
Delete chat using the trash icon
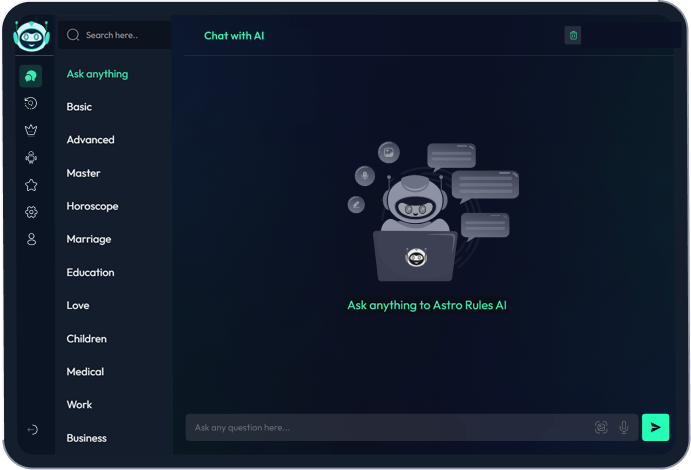[573, 35]
